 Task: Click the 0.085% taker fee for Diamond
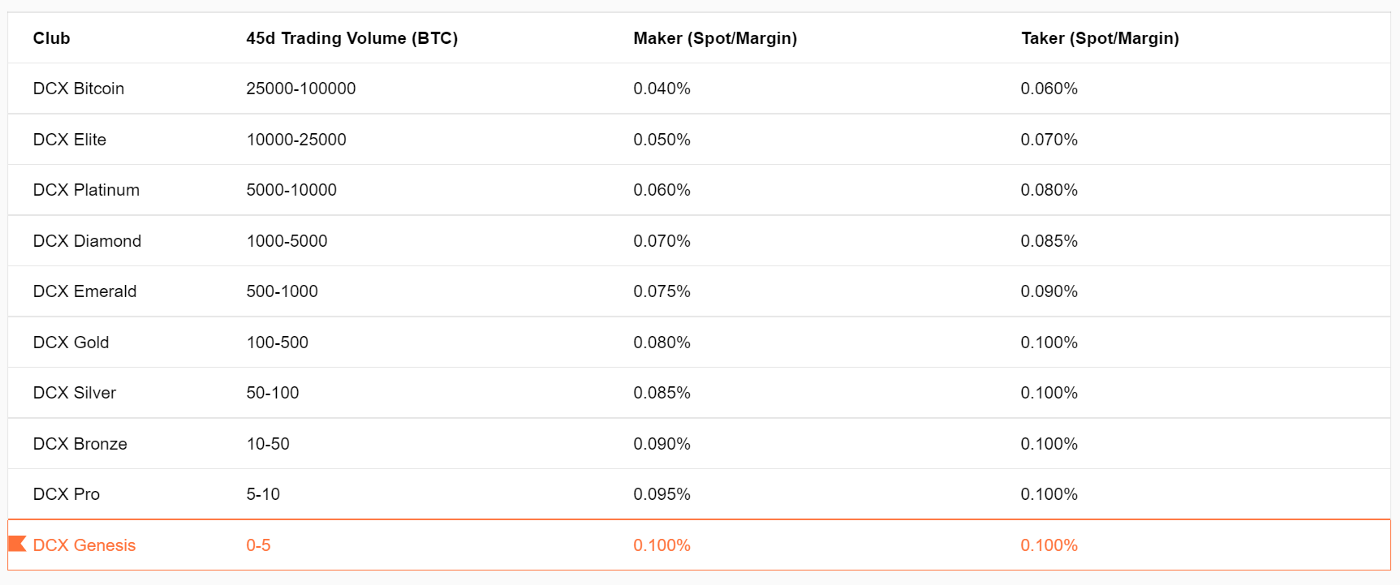pyautogui.click(x=1049, y=241)
